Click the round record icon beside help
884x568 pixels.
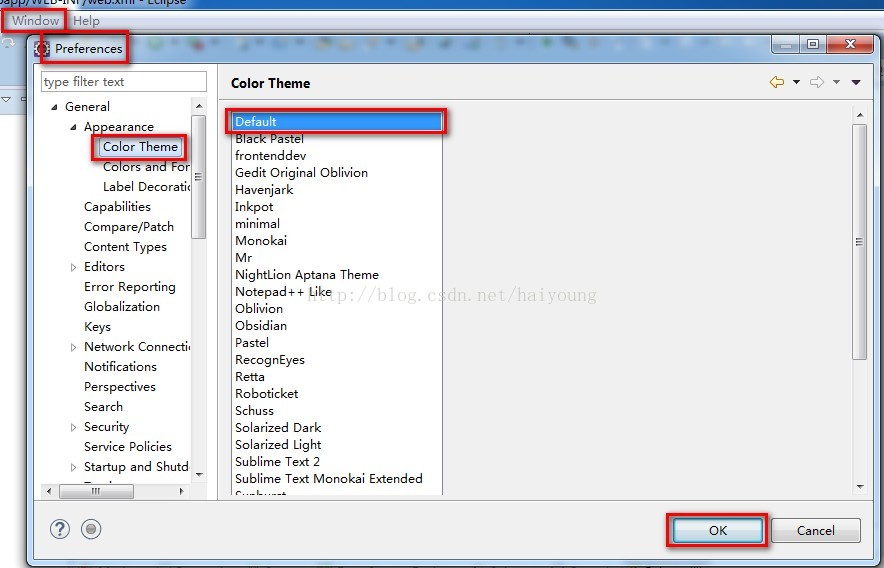click(91, 529)
